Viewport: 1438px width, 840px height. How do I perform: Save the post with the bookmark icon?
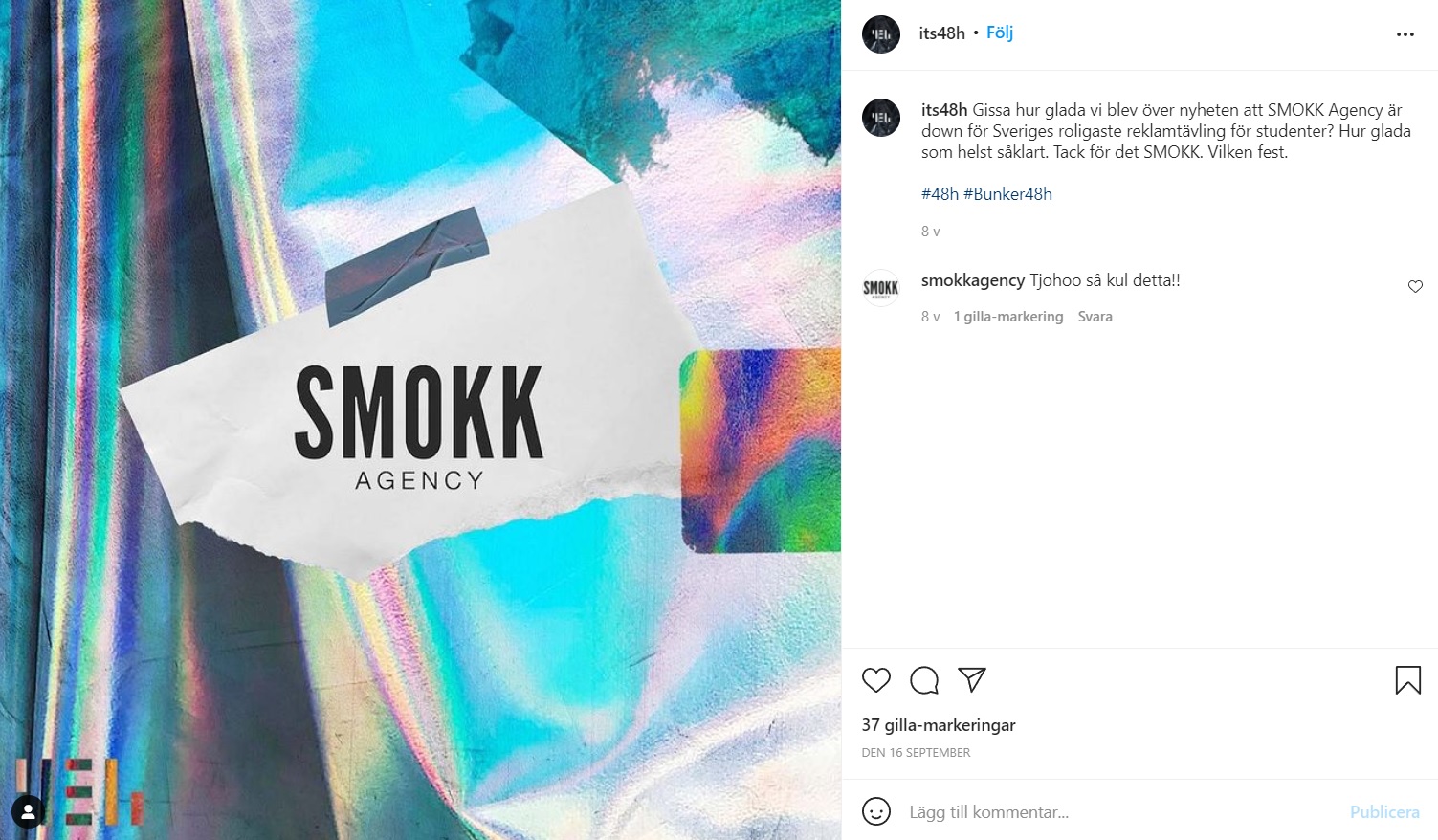(1407, 680)
